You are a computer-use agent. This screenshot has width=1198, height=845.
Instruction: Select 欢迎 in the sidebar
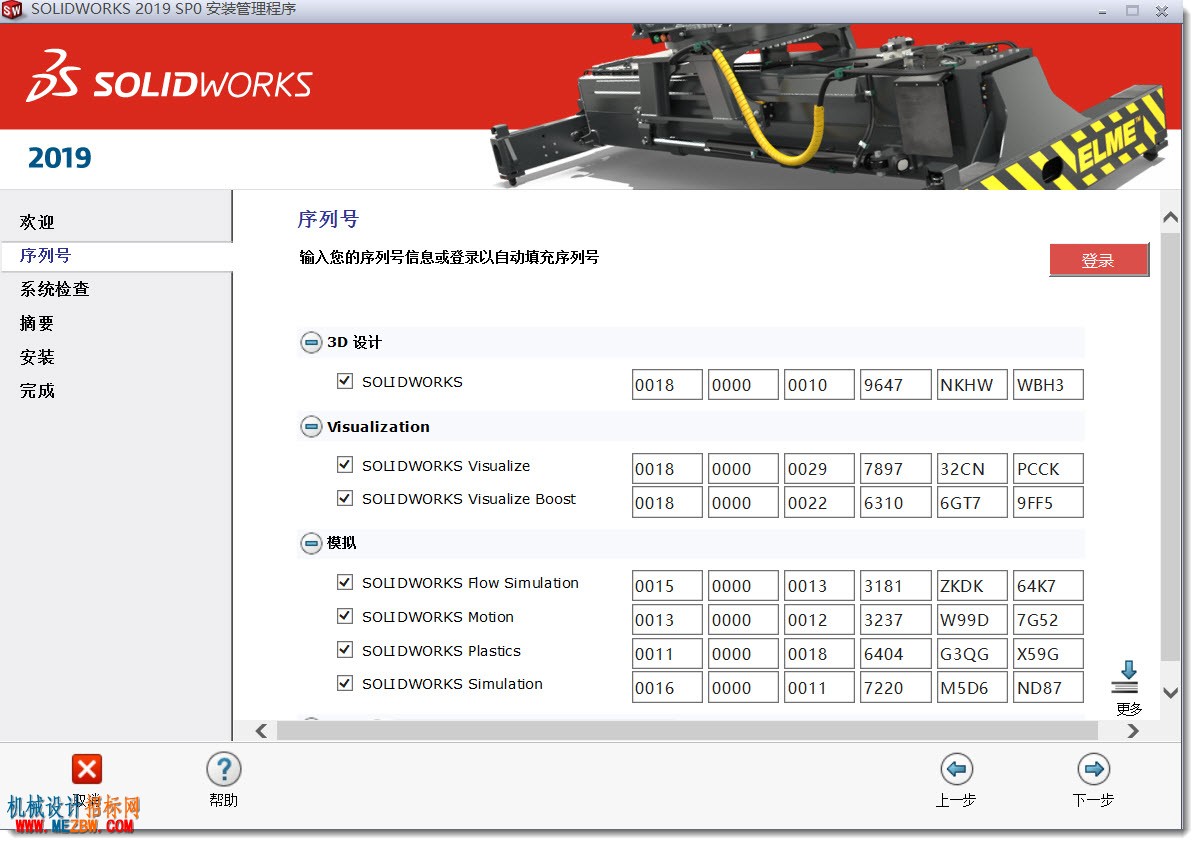click(37, 222)
